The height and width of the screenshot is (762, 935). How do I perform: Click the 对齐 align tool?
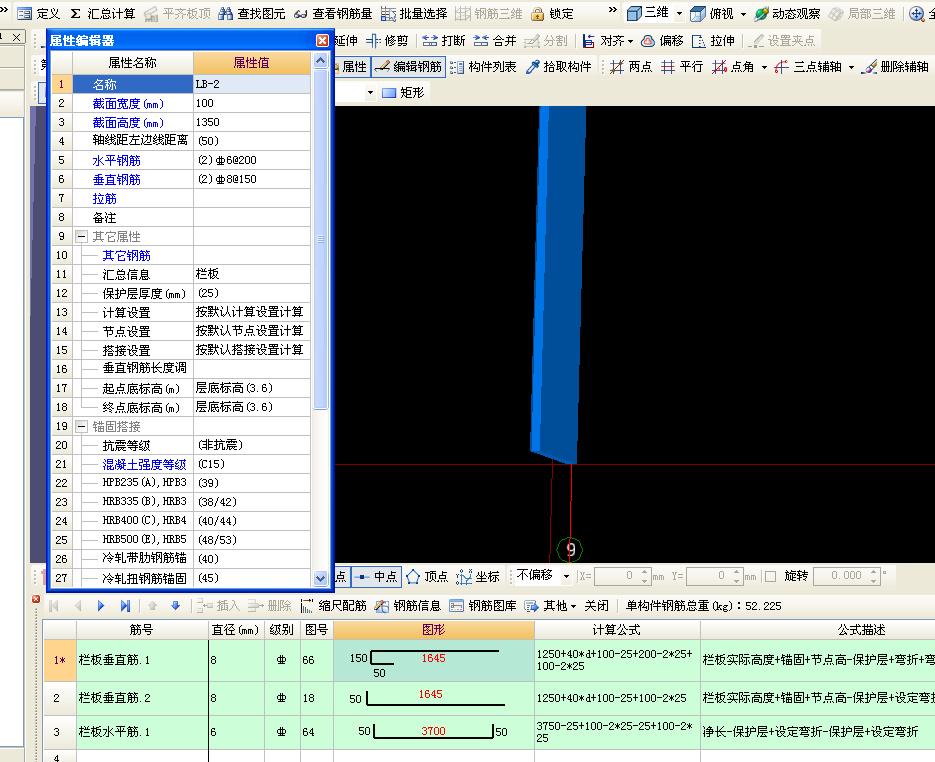603,41
